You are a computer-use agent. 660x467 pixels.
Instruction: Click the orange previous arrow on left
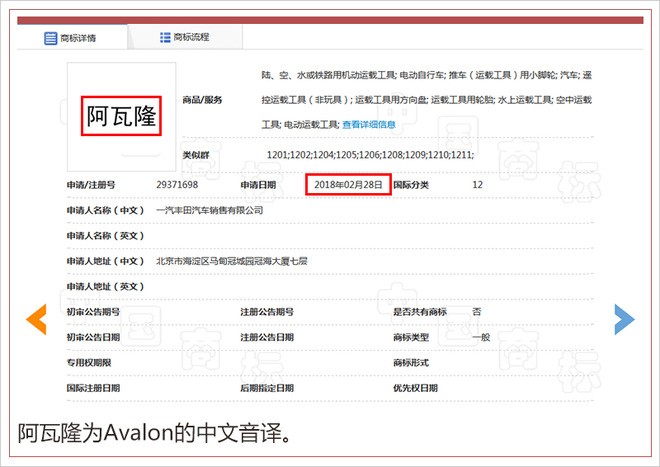coord(36,318)
